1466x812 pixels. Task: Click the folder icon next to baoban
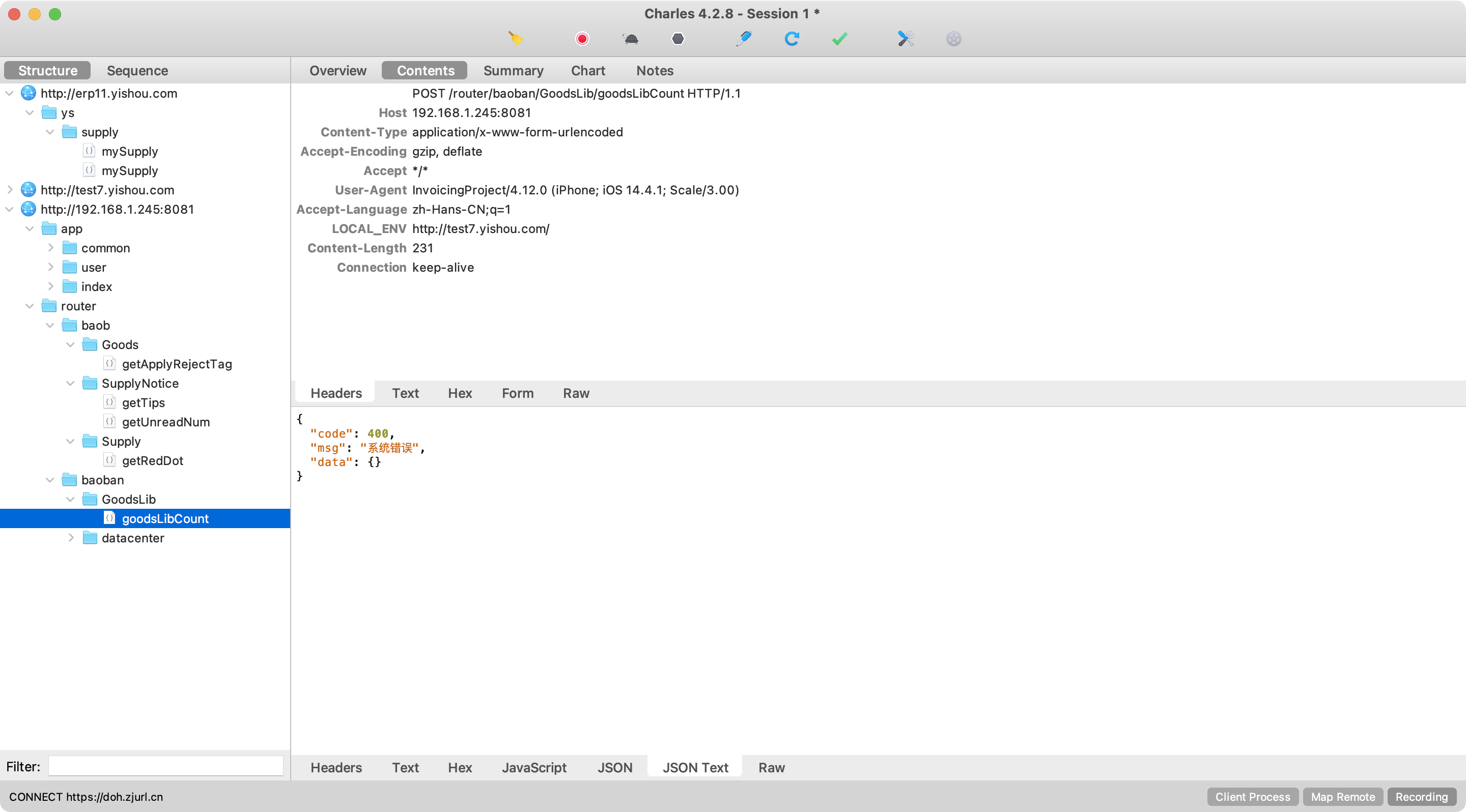coord(69,480)
